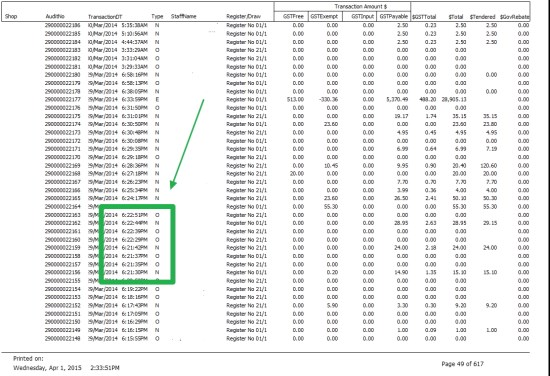Select audit number 290000022148 in the last row
The height and width of the screenshot is (376, 550).
tap(62, 338)
